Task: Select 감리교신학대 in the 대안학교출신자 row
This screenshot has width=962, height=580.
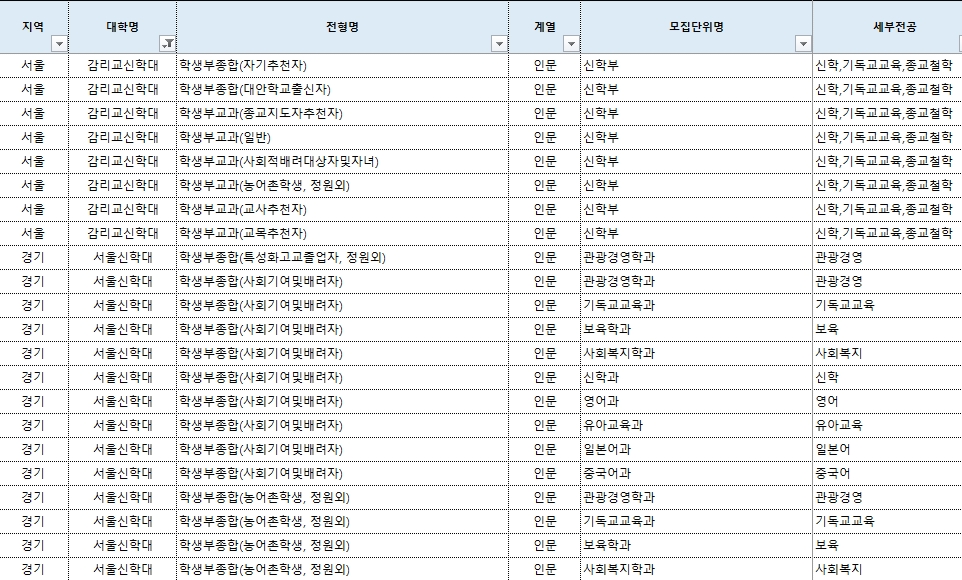Action: coord(123,89)
